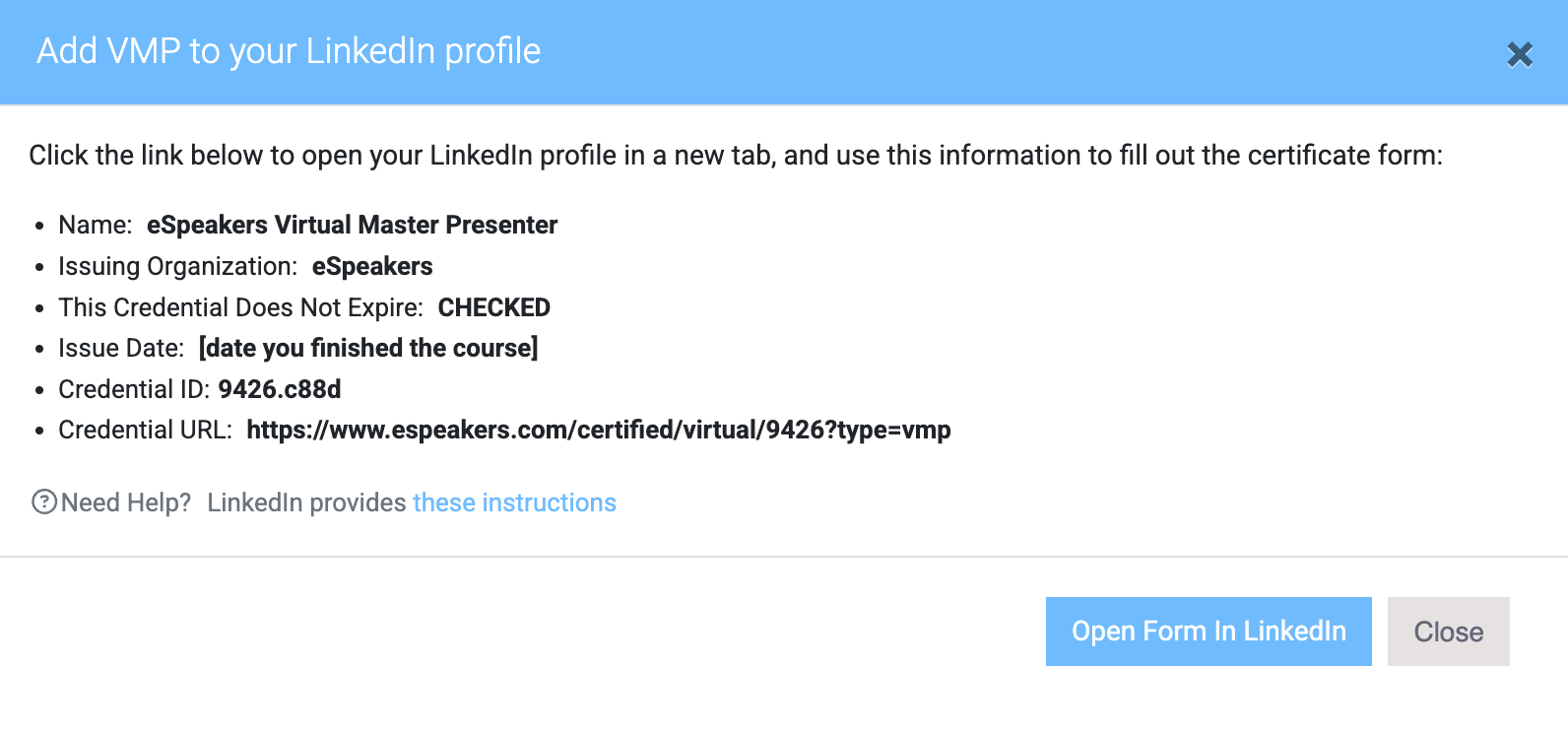Click the bold CHECKED text
Screen dimensions: 1568x735
coord(493,308)
